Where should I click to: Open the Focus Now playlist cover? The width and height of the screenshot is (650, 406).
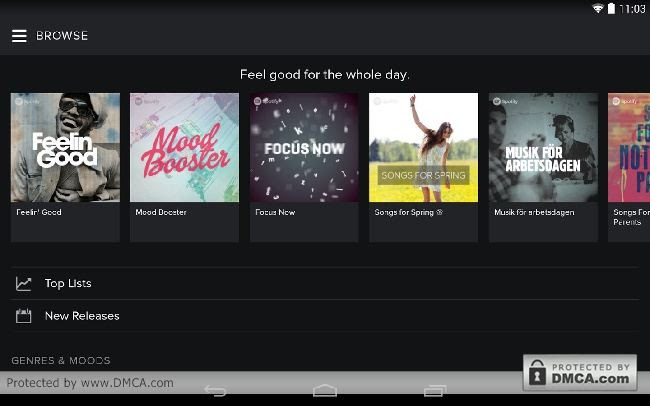pyautogui.click(x=304, y=148)
